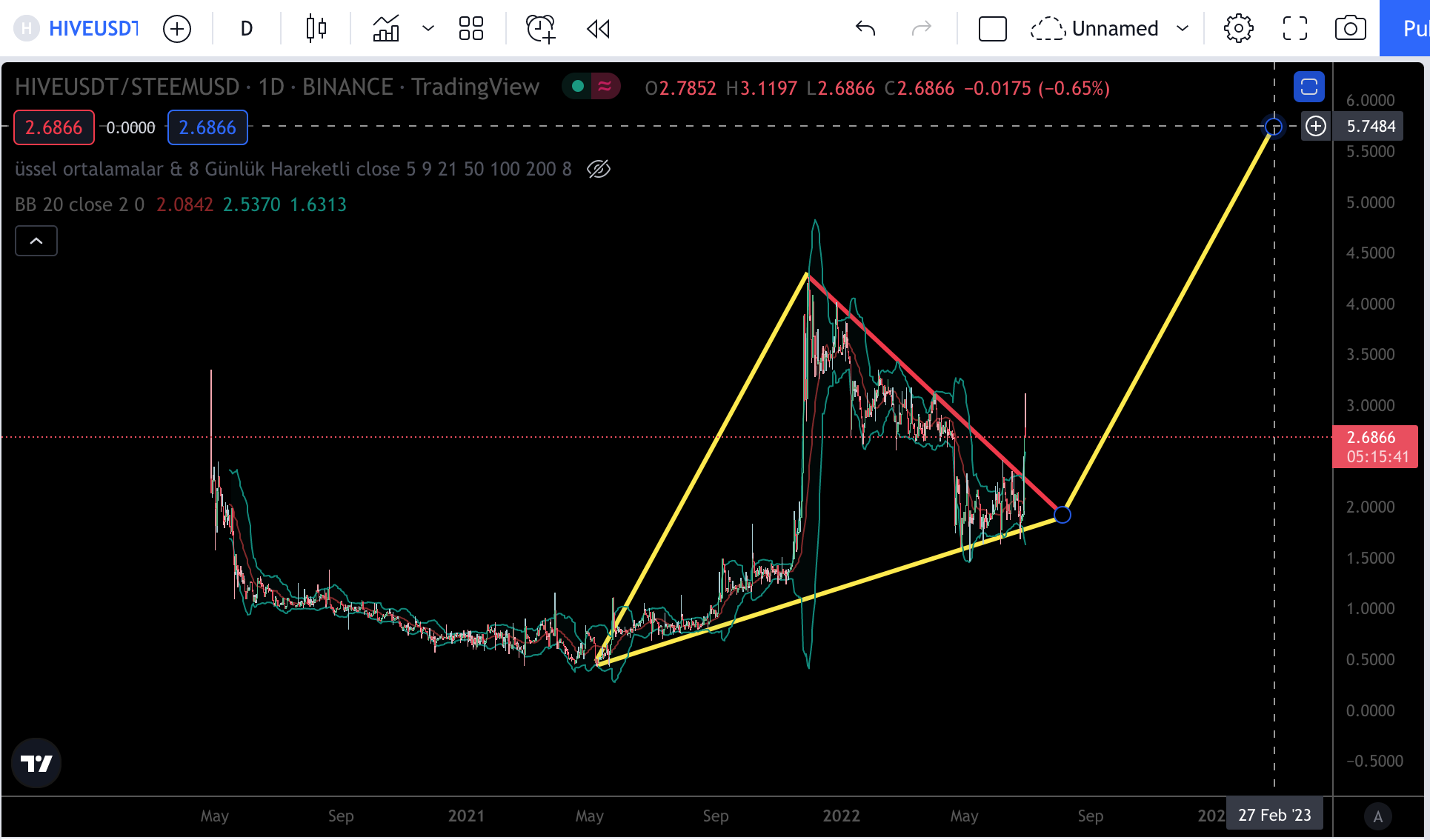
Task: Open TradingView logo link
Action: pos(36,763)
